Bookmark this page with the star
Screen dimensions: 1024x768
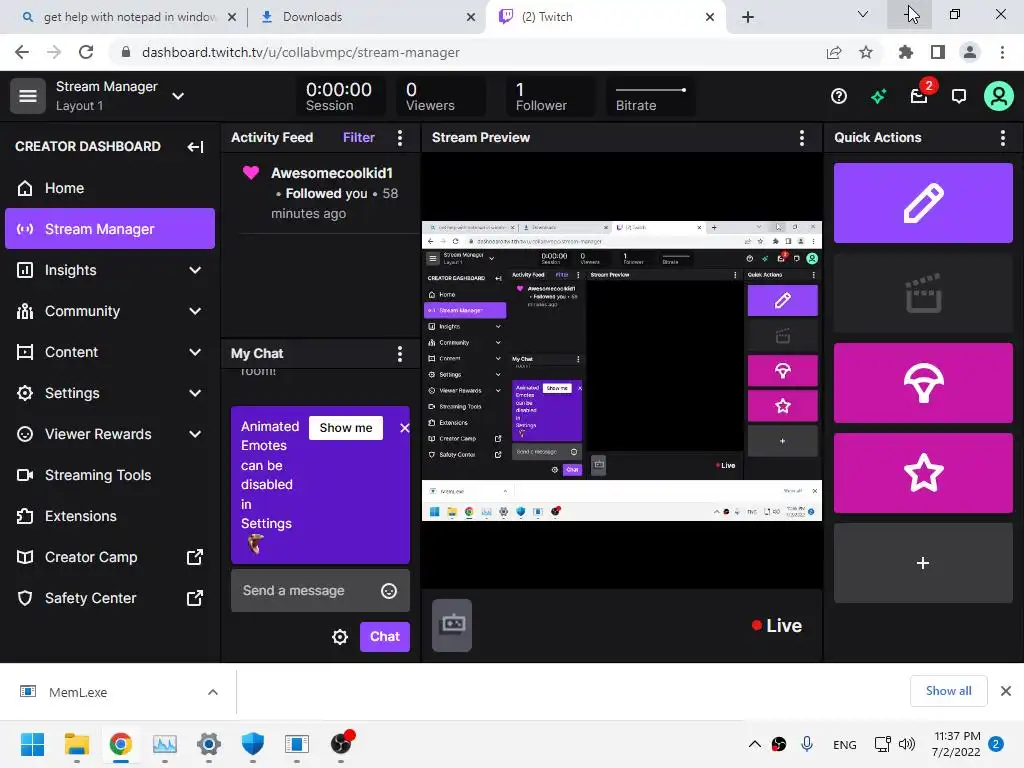[x=866, y=52]
